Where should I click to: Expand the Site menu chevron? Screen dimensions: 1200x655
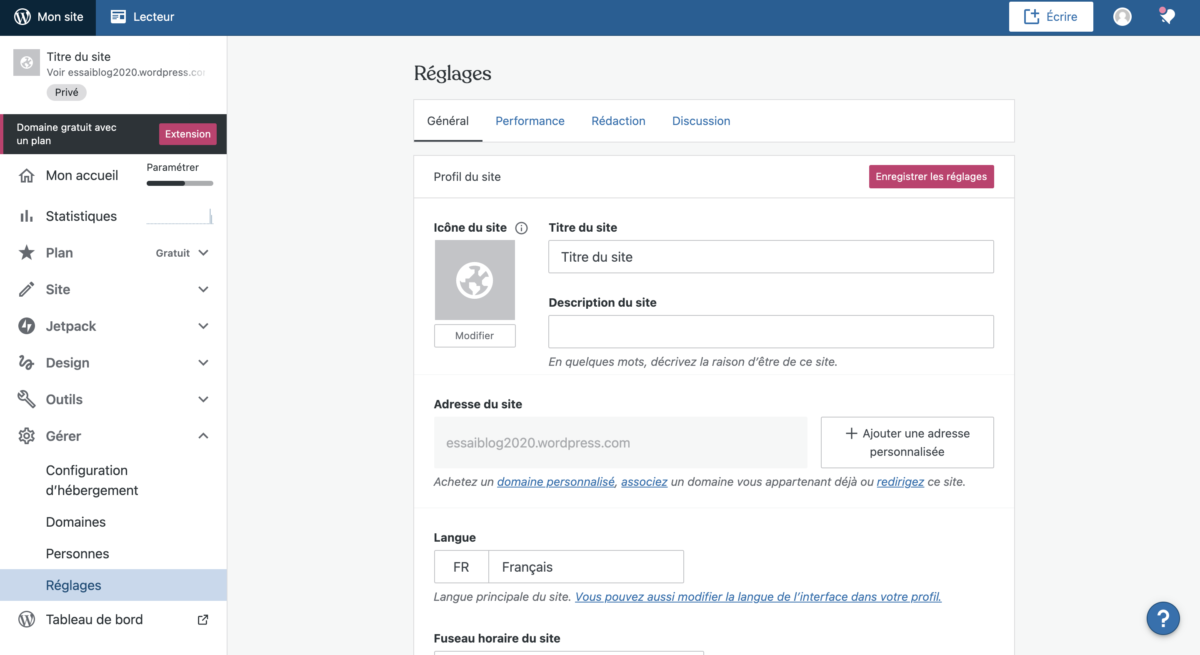(x=203, y=290)
